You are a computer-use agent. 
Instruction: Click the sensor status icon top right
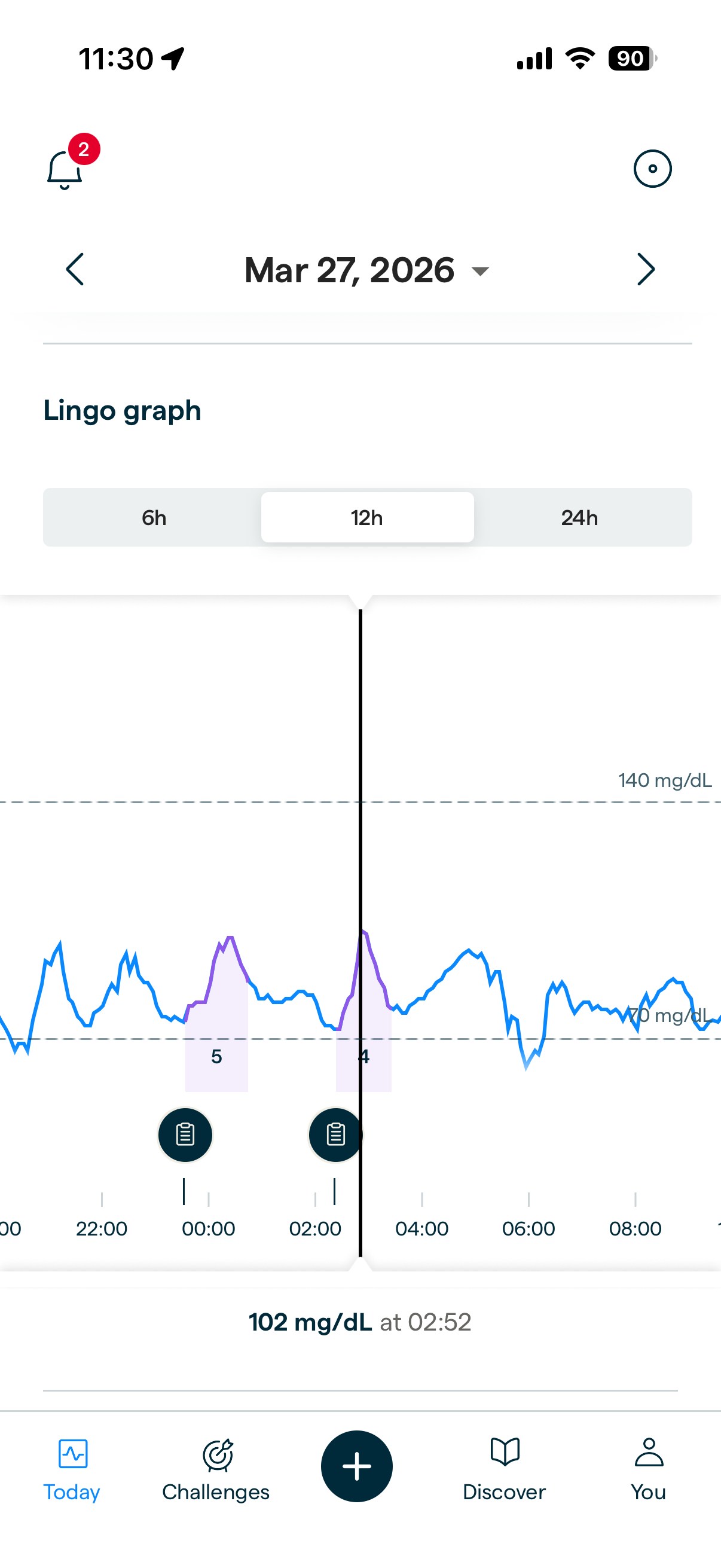(652, 167)
